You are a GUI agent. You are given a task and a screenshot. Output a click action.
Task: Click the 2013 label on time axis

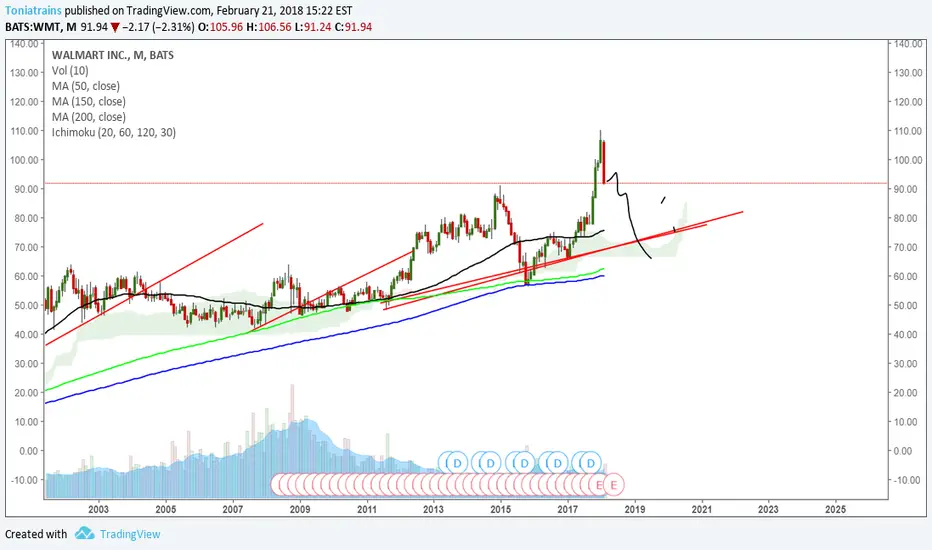click(x=434, y=509)
